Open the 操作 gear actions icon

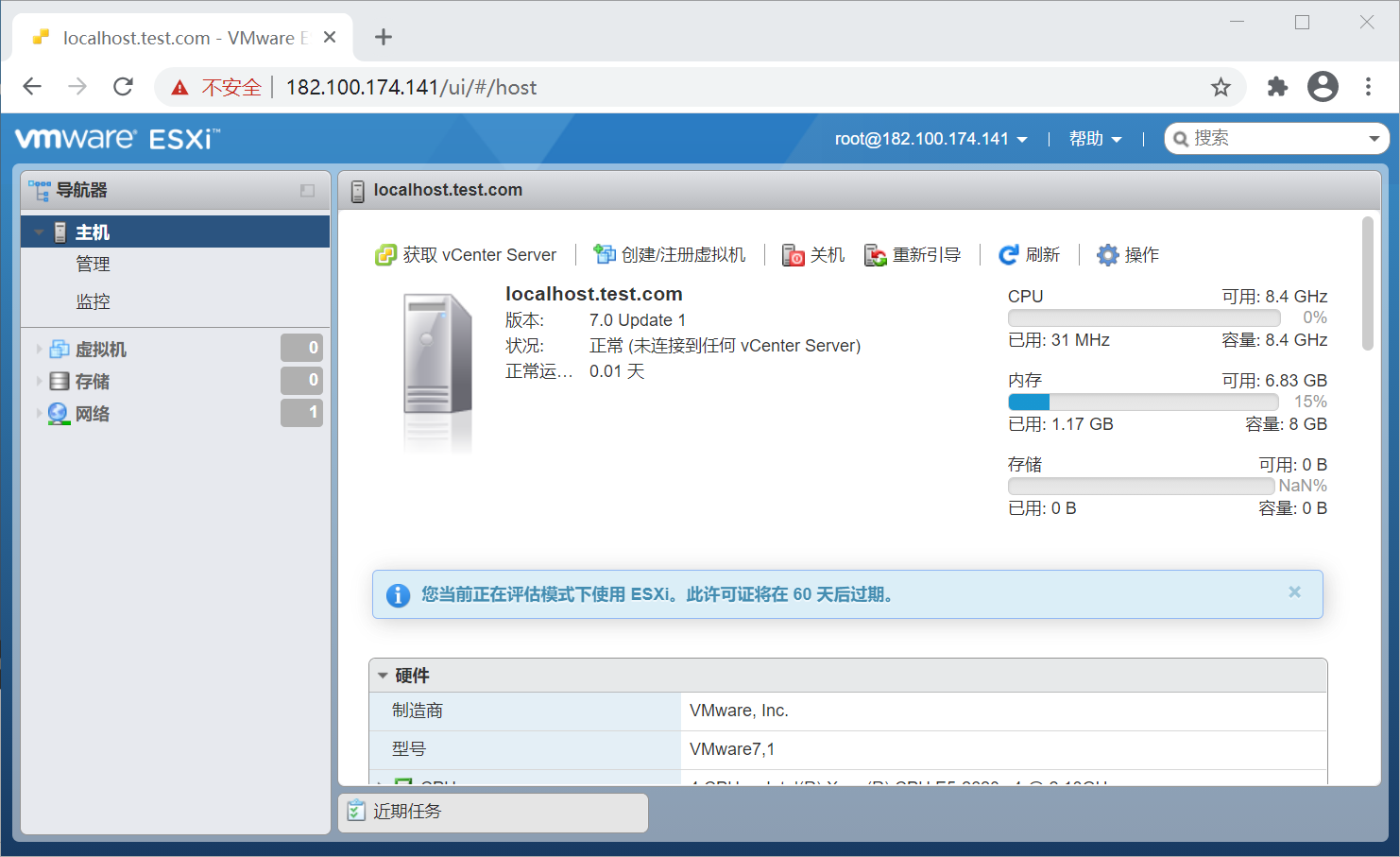click(1106, 254)
